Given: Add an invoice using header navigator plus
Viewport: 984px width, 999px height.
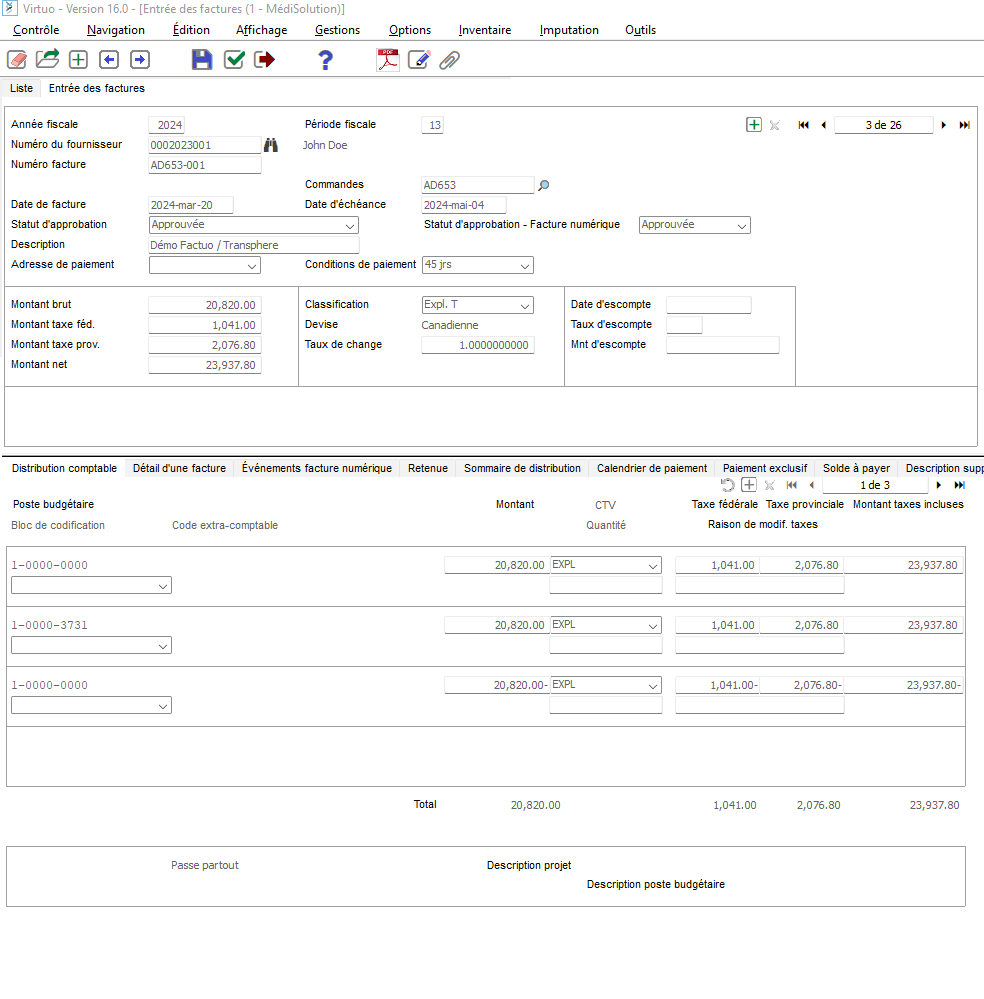Looking at the screenshot, I should pyautogui.click(x=754, y=125).
